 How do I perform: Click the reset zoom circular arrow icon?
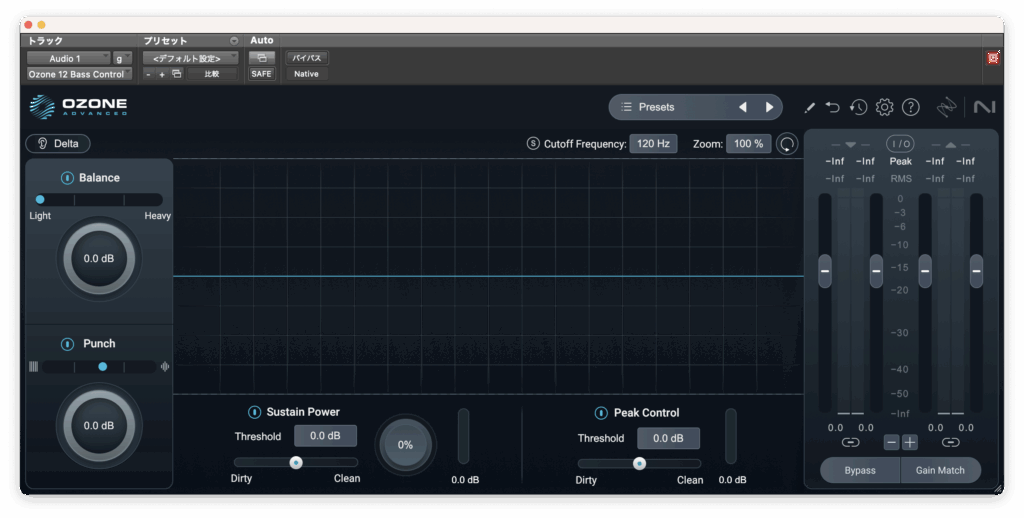(788, 144)
